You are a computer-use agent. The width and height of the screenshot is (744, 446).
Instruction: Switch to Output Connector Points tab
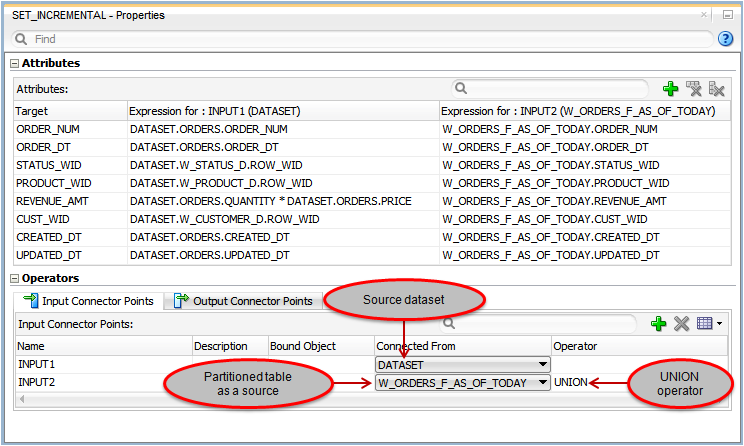click(243, 301)
